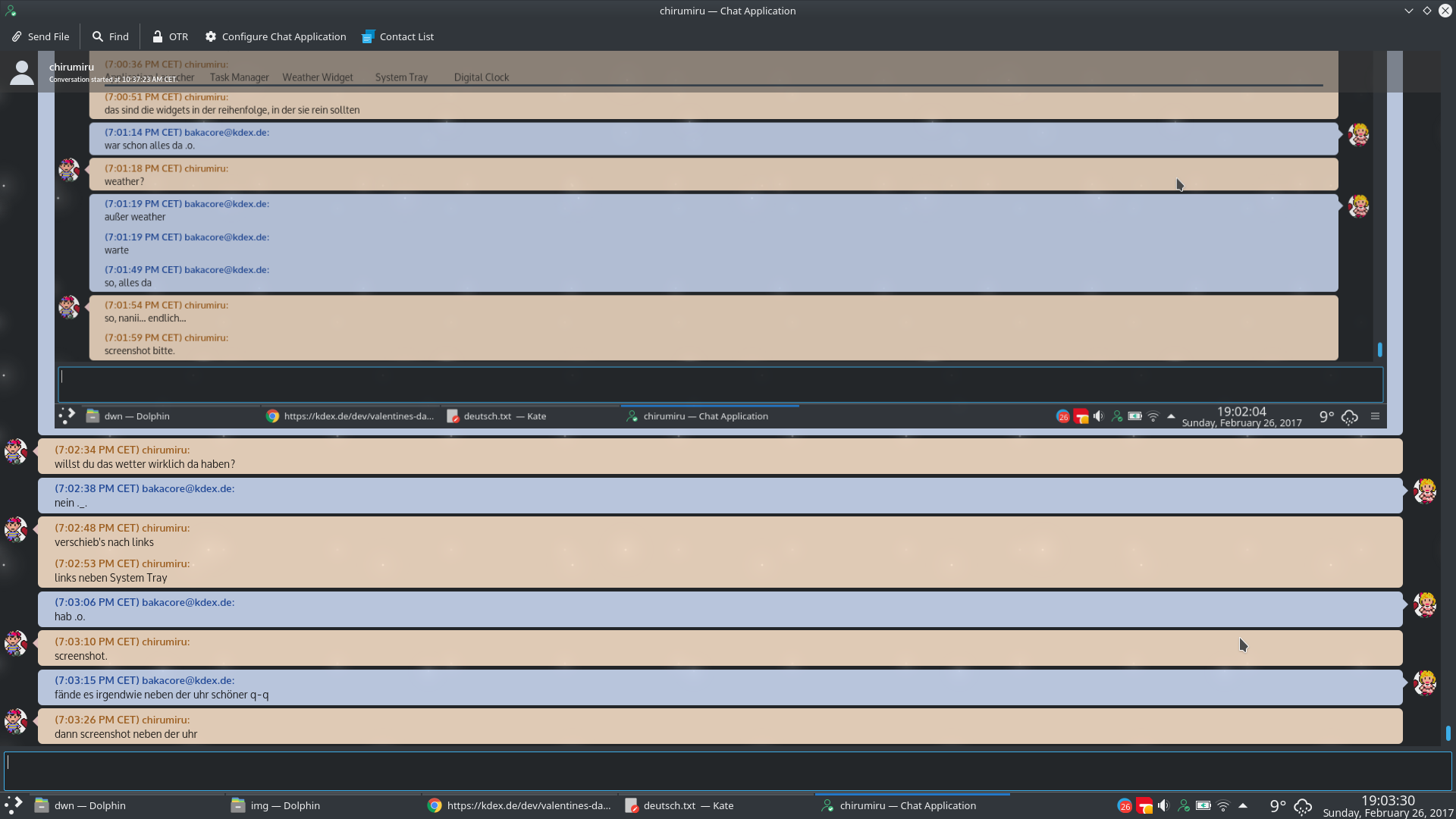Open the Contact List

398,36
